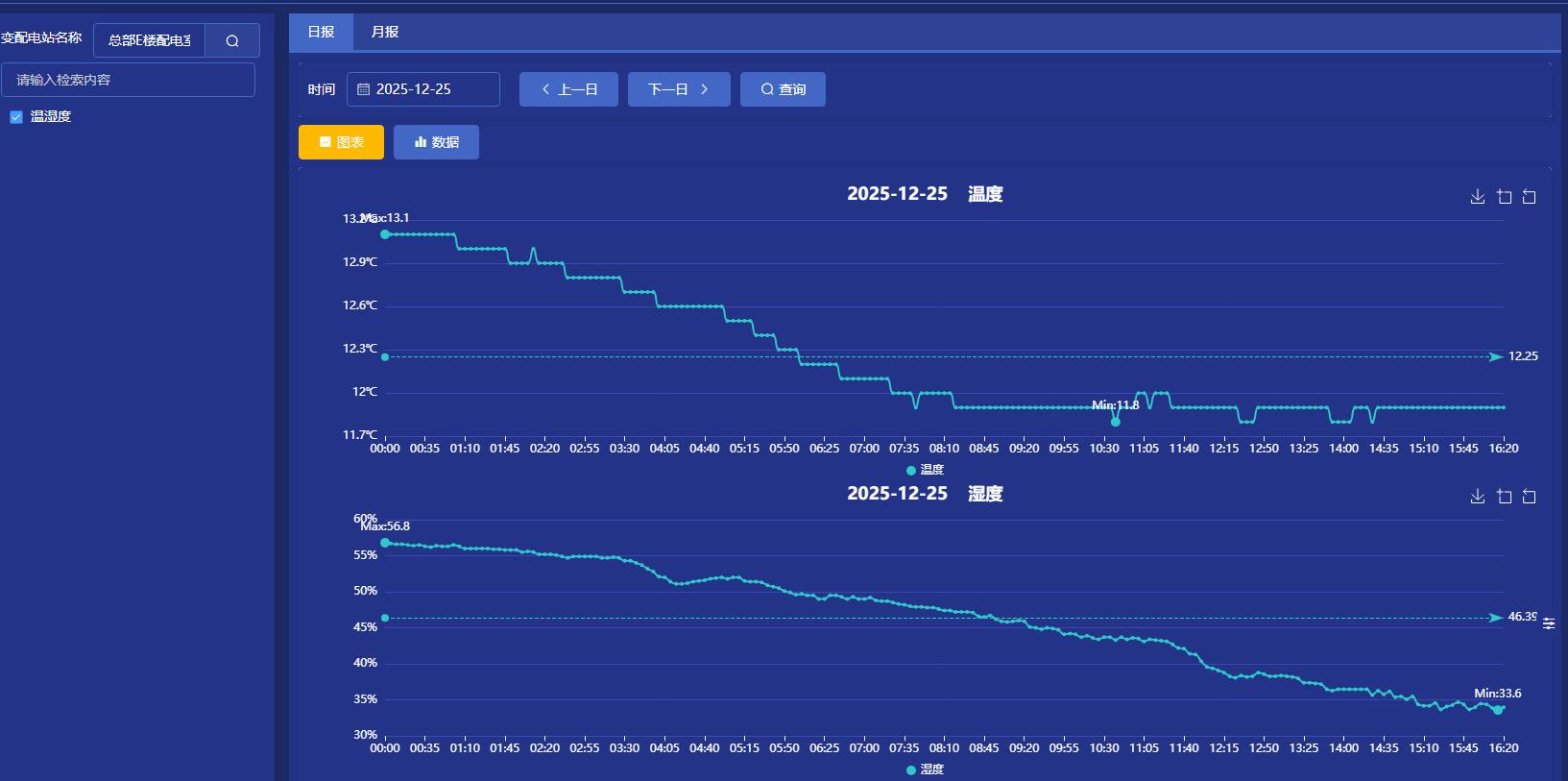This screenshot has width=1568, height=781.
Task: Click the 请输入检索内容 search field
Action: click(x=128, y=80)
